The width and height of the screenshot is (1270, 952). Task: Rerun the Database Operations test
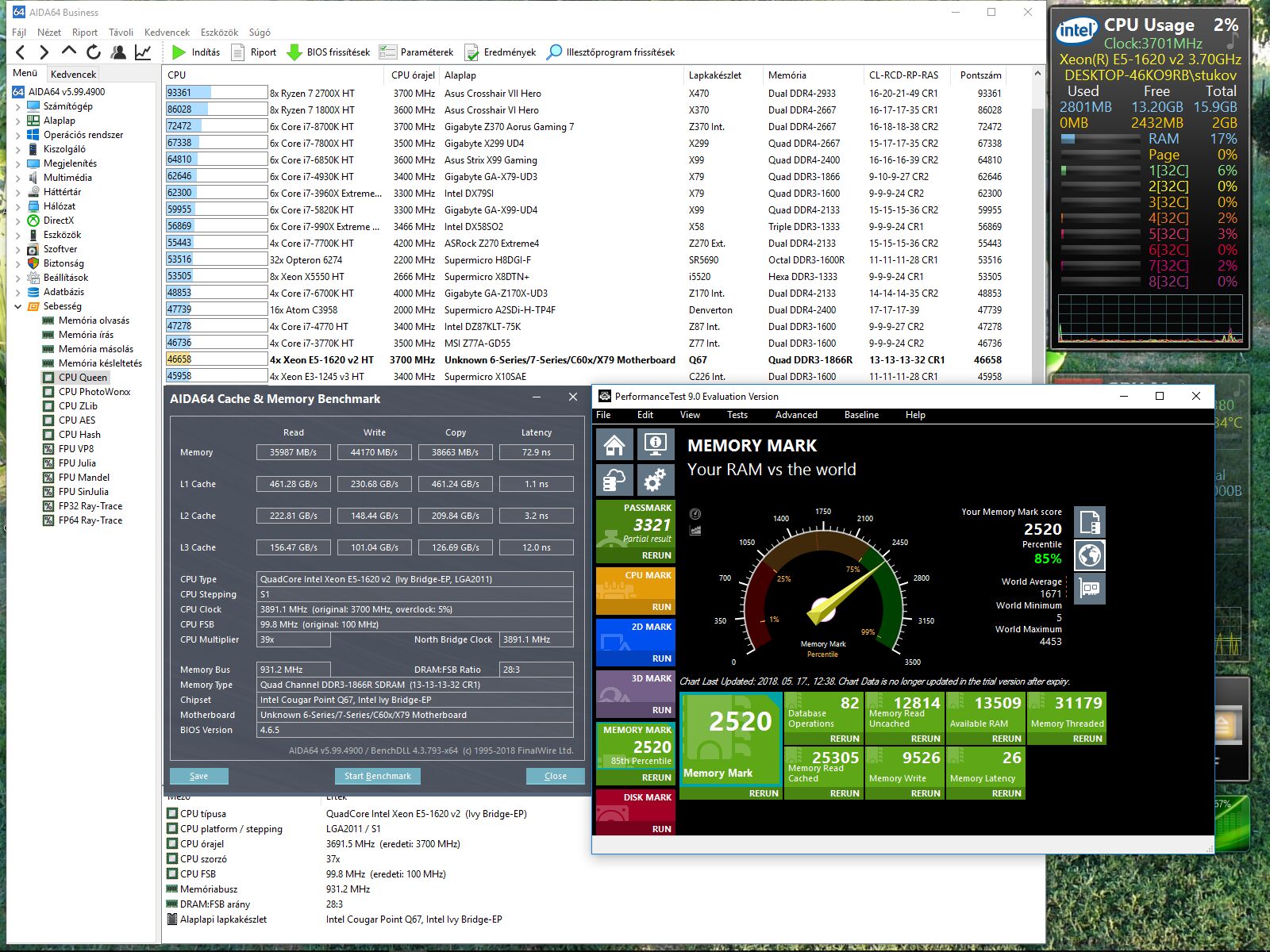(845, 739)
